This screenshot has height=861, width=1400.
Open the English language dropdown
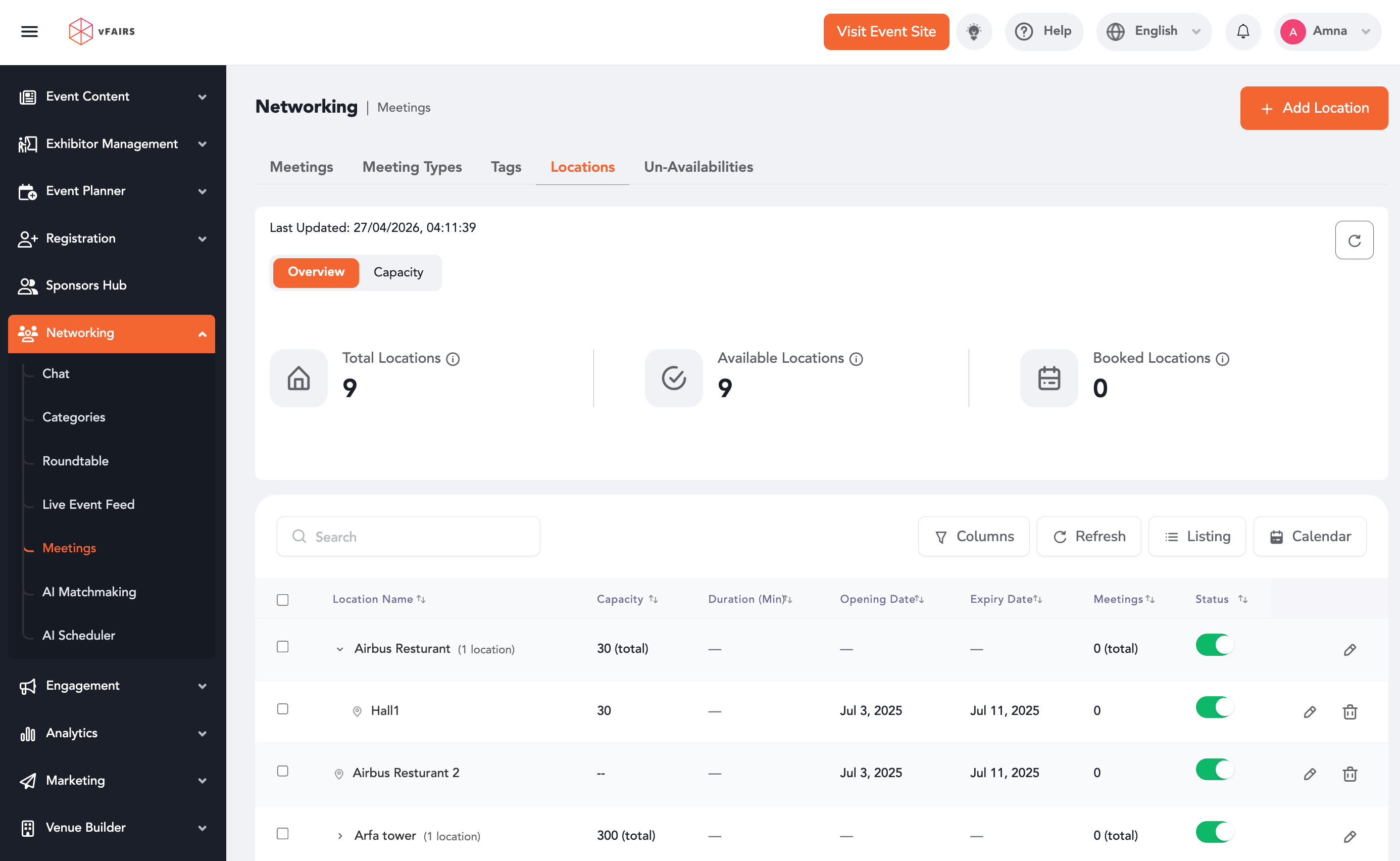click(x=1154, y=31)
